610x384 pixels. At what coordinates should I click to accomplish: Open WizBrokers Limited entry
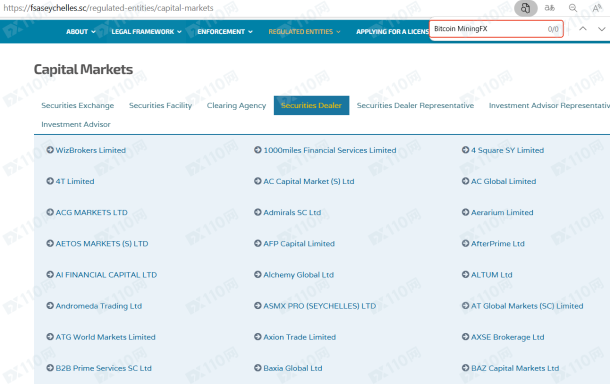91,150
